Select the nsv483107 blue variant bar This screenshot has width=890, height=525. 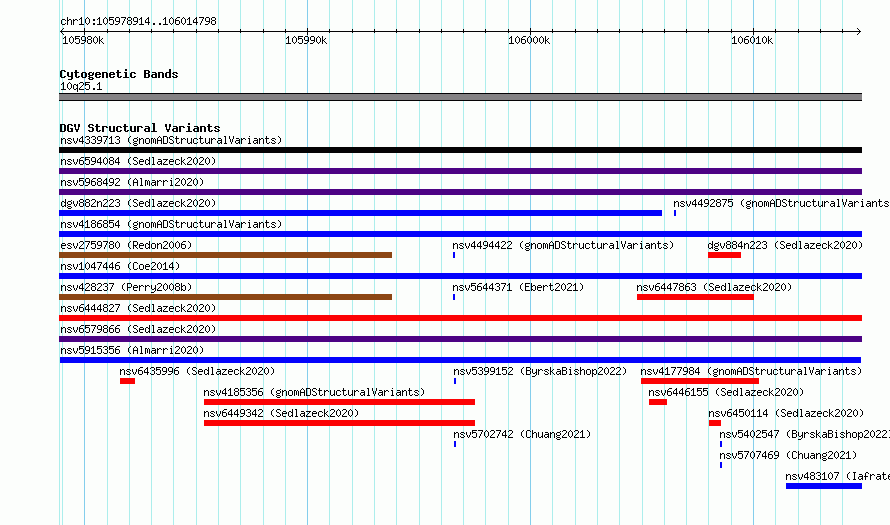tap(824, 486)
